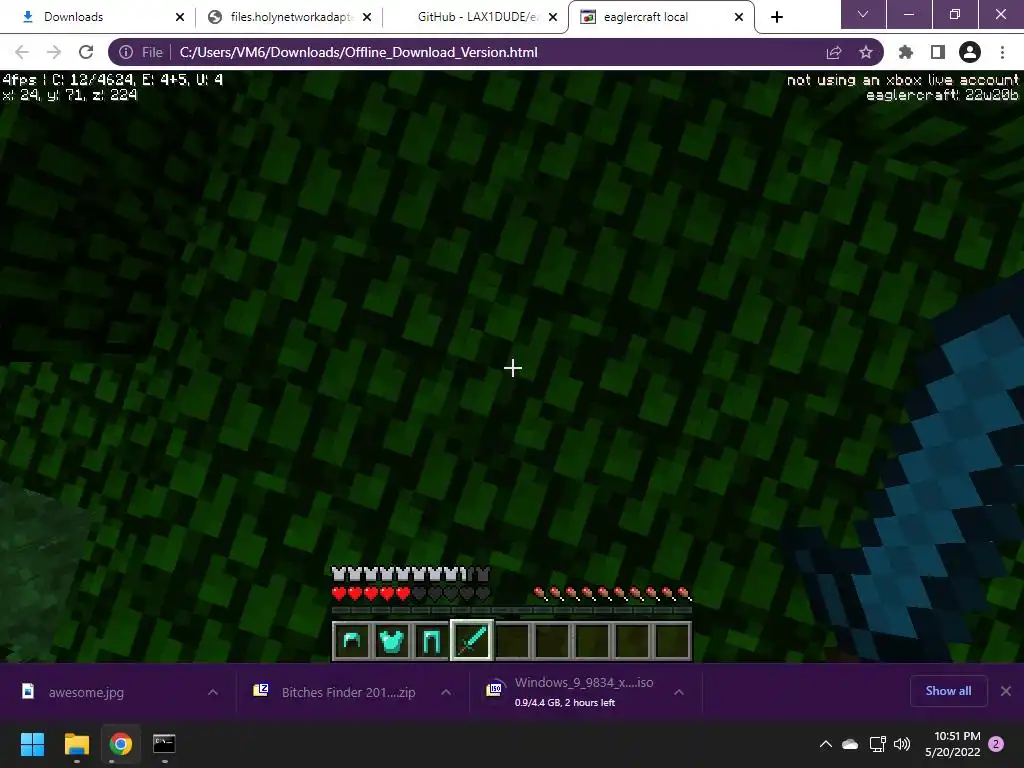Close the Downloads tab
1024x768 pixels.
(x=180, y=17)
